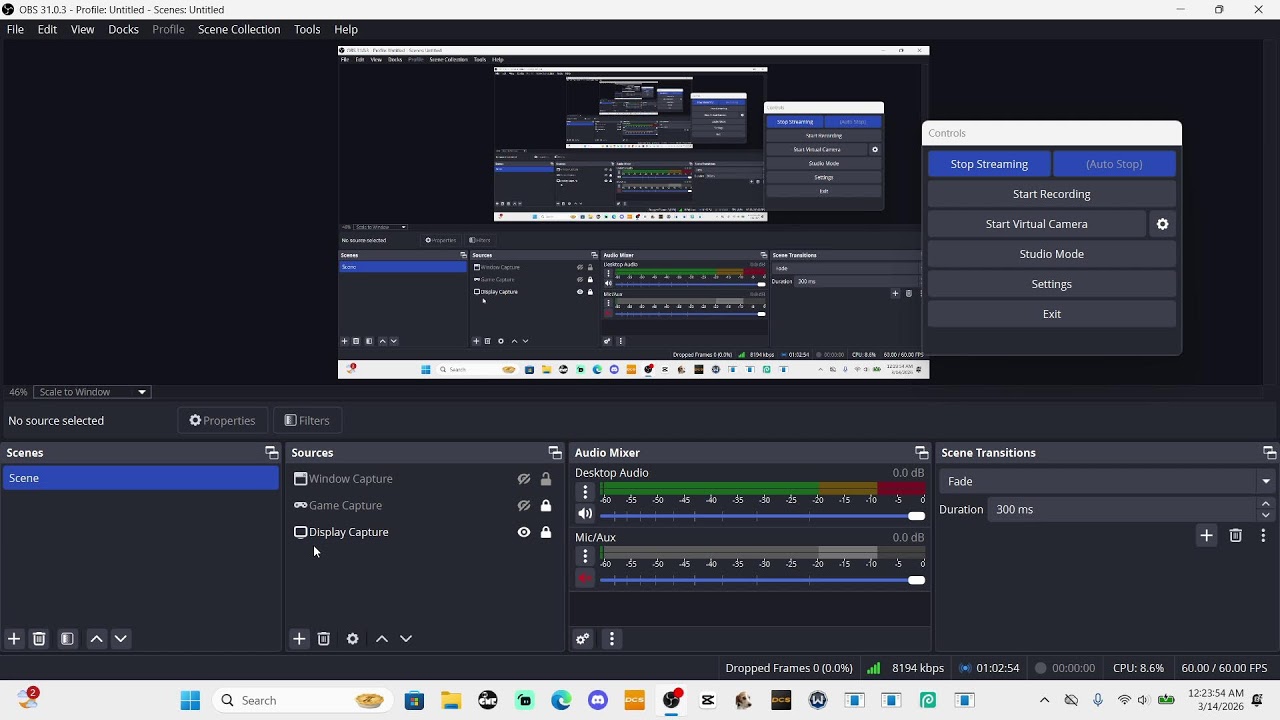Click the Windows Start button

click(x=190, y=700)
